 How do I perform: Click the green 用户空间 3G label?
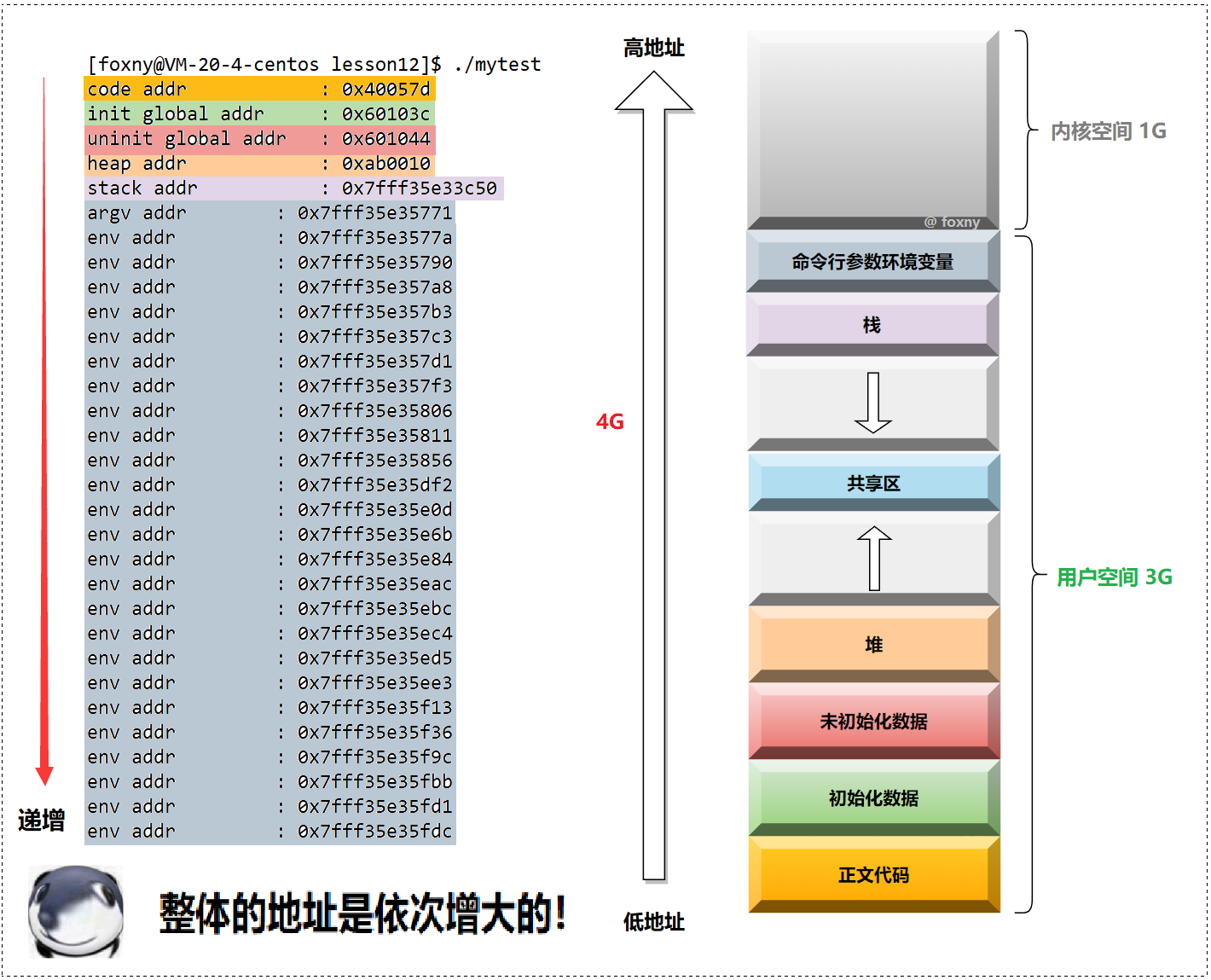tap(1115, 577)
